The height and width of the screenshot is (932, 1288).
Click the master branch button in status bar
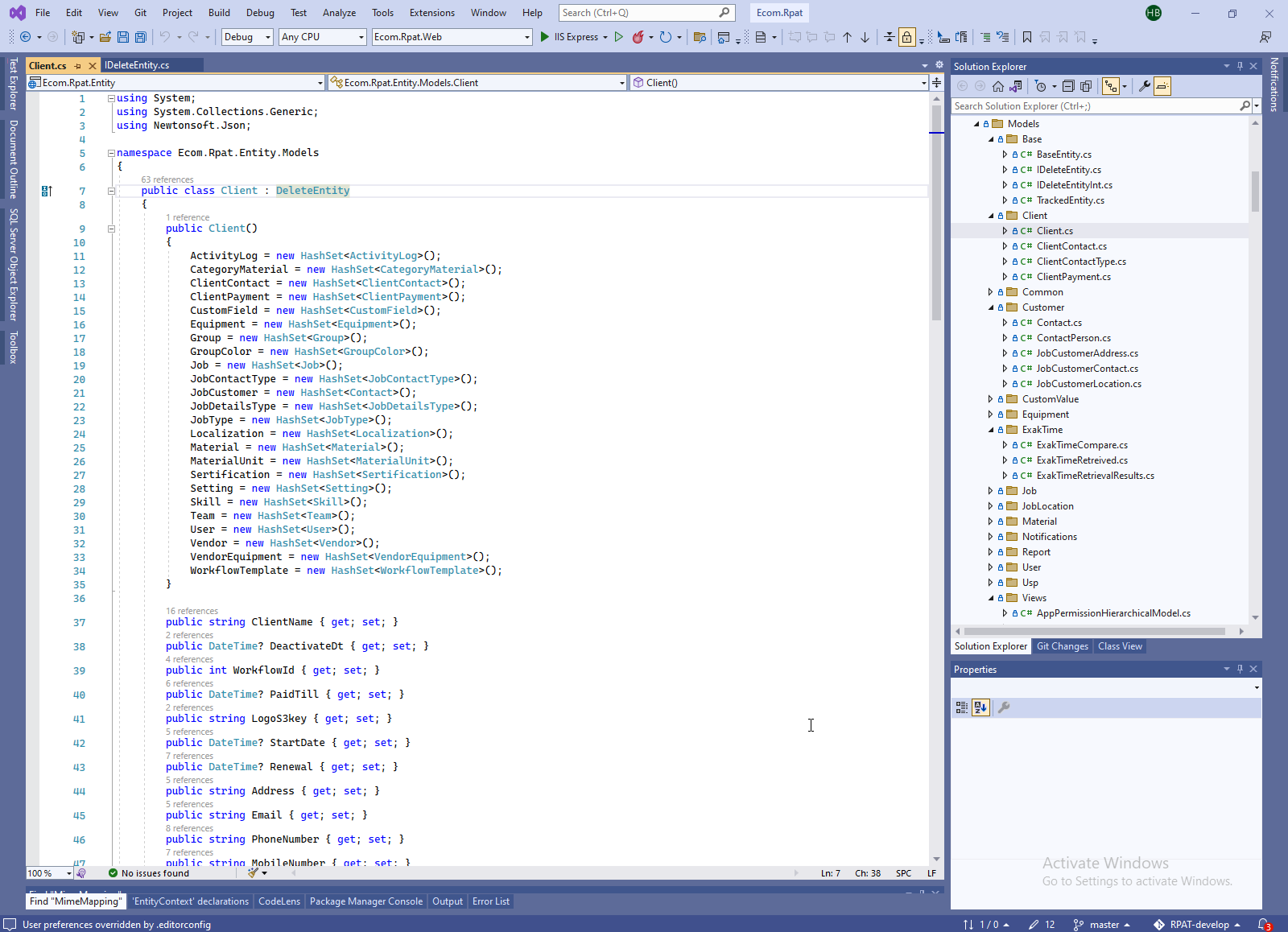tap(1102, 925)
